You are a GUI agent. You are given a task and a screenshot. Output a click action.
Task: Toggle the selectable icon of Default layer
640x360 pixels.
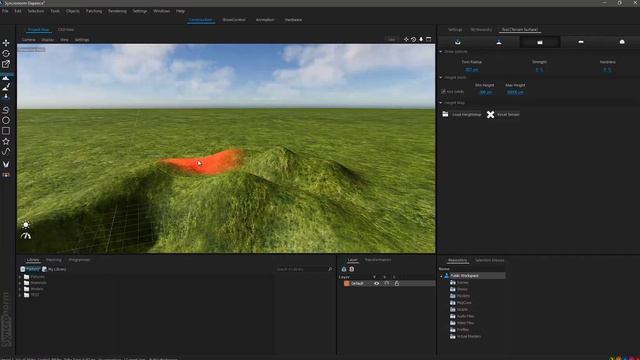click(x=386, y=283)
